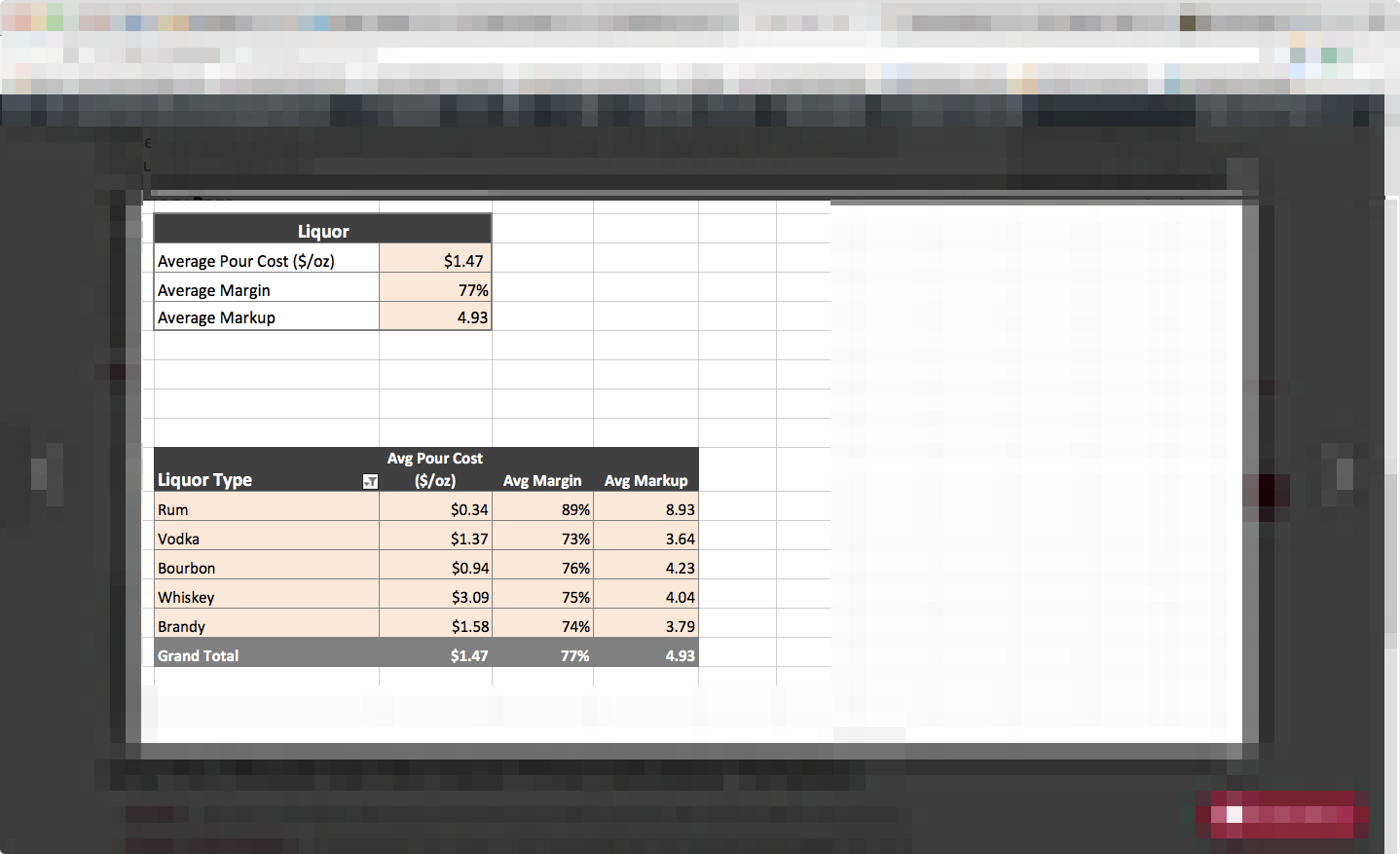Click the "Rum" row label

267,506
